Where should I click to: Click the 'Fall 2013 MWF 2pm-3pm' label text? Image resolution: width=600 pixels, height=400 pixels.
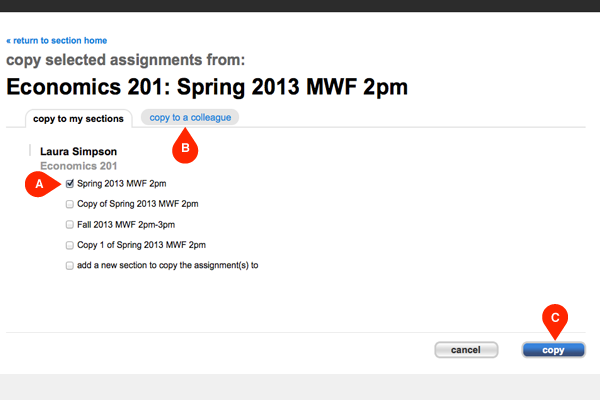[x=127, y=225]
